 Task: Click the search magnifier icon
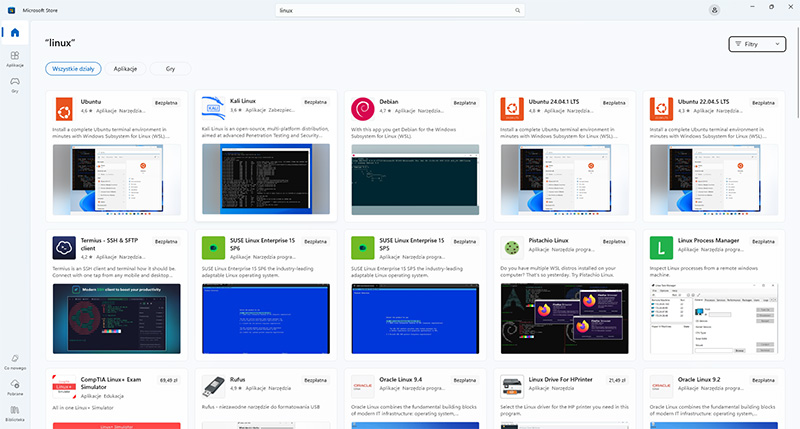(517, 10)
